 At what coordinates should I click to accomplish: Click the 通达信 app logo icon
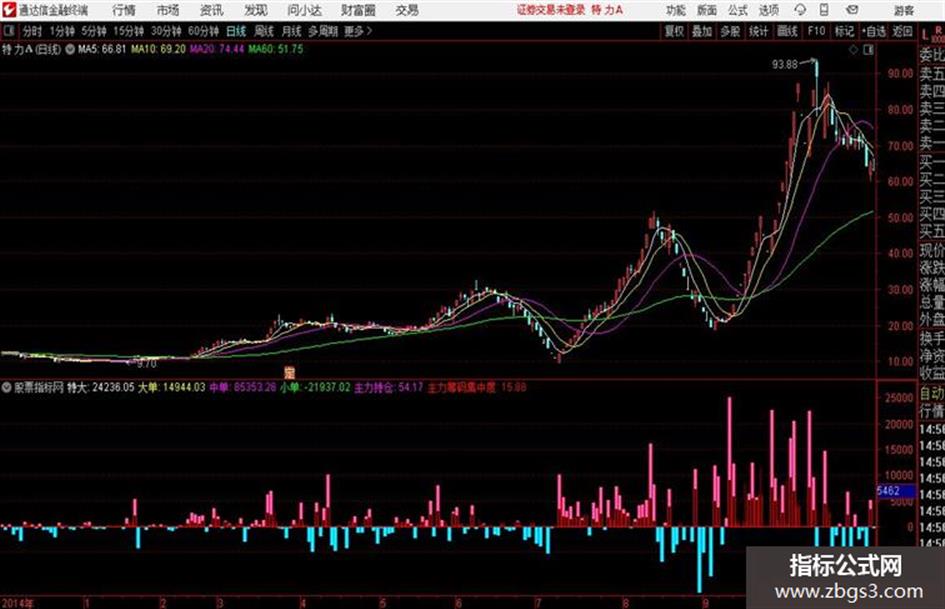pyautogui.click(x=9, y=10)
